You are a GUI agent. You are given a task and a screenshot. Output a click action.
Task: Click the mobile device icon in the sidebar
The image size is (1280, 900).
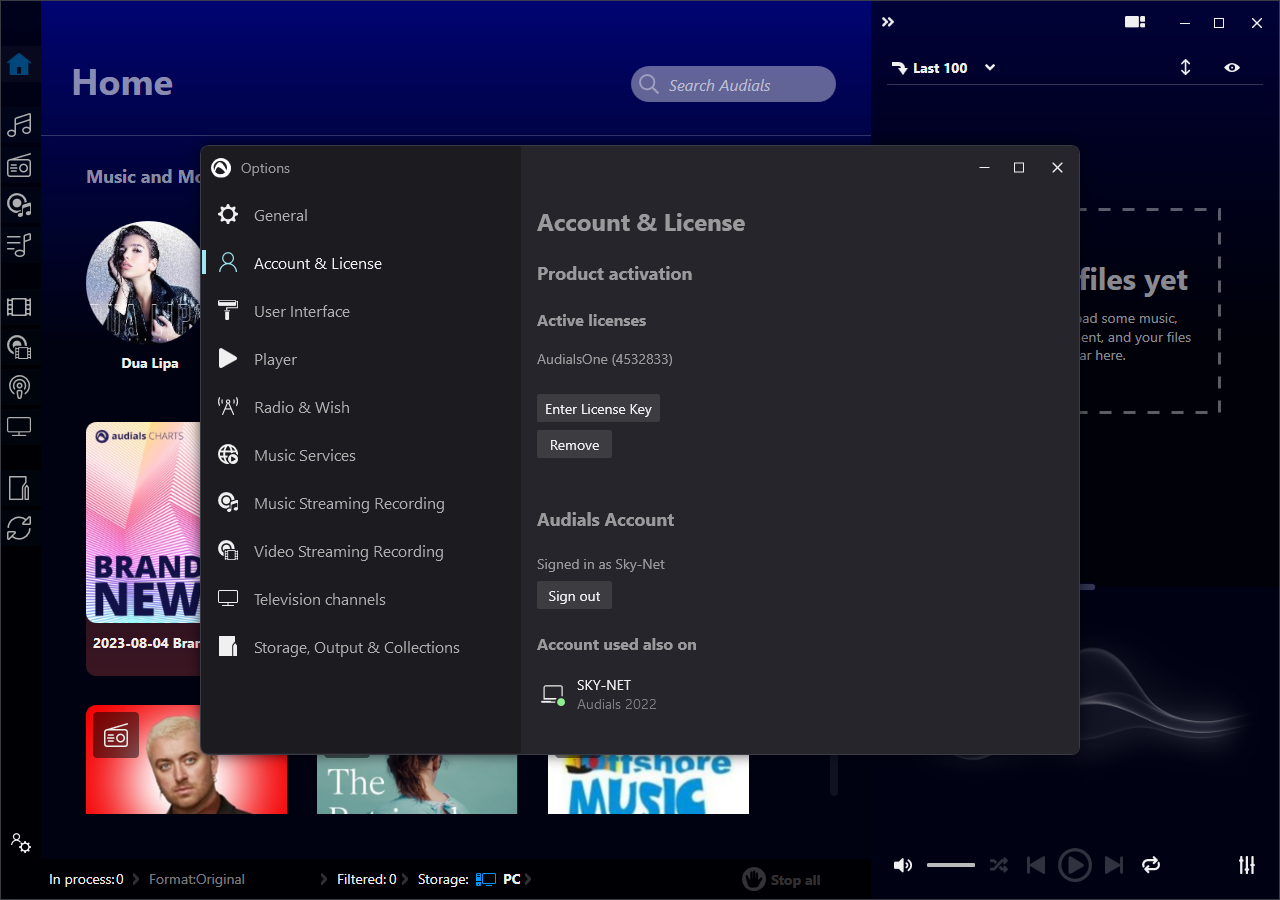[20, 488]
